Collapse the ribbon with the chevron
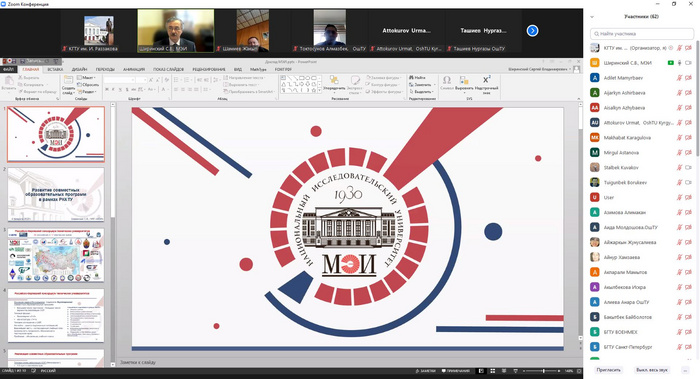 coord(579,99)
